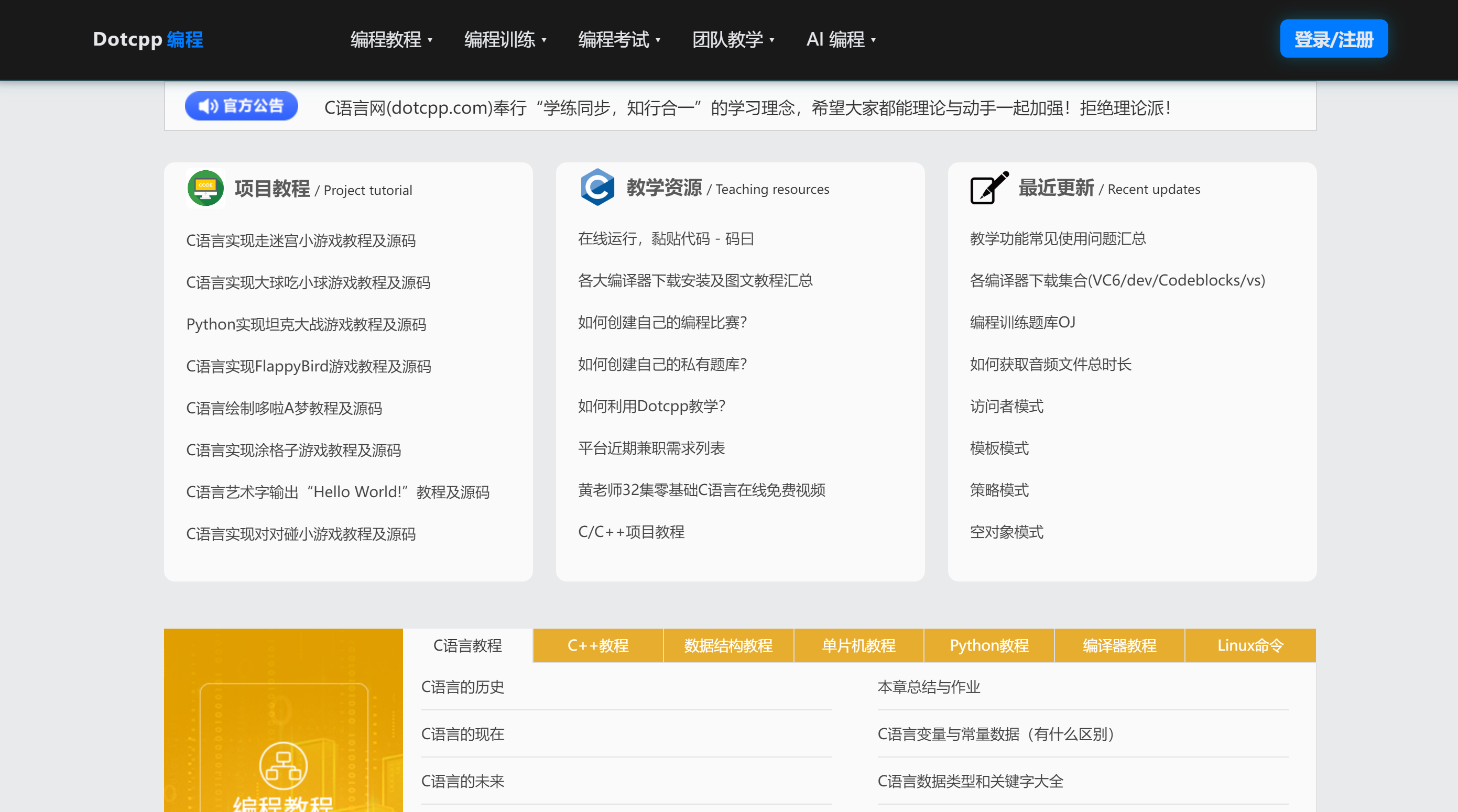Open 如何获取音频文件总时长 link
1458x812 pixels.
point(1050,365)
